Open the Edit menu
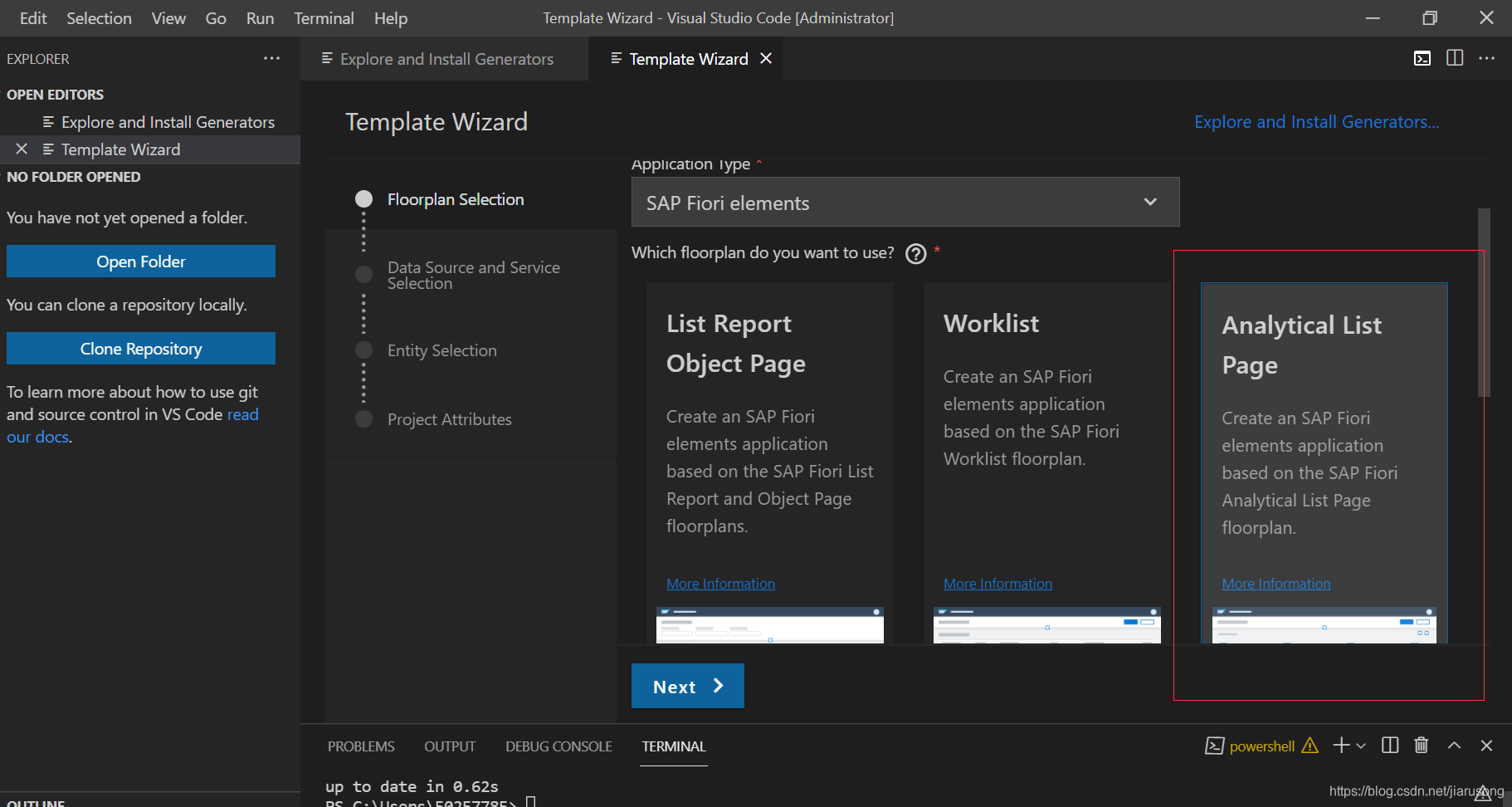 [x=33, y=17]
